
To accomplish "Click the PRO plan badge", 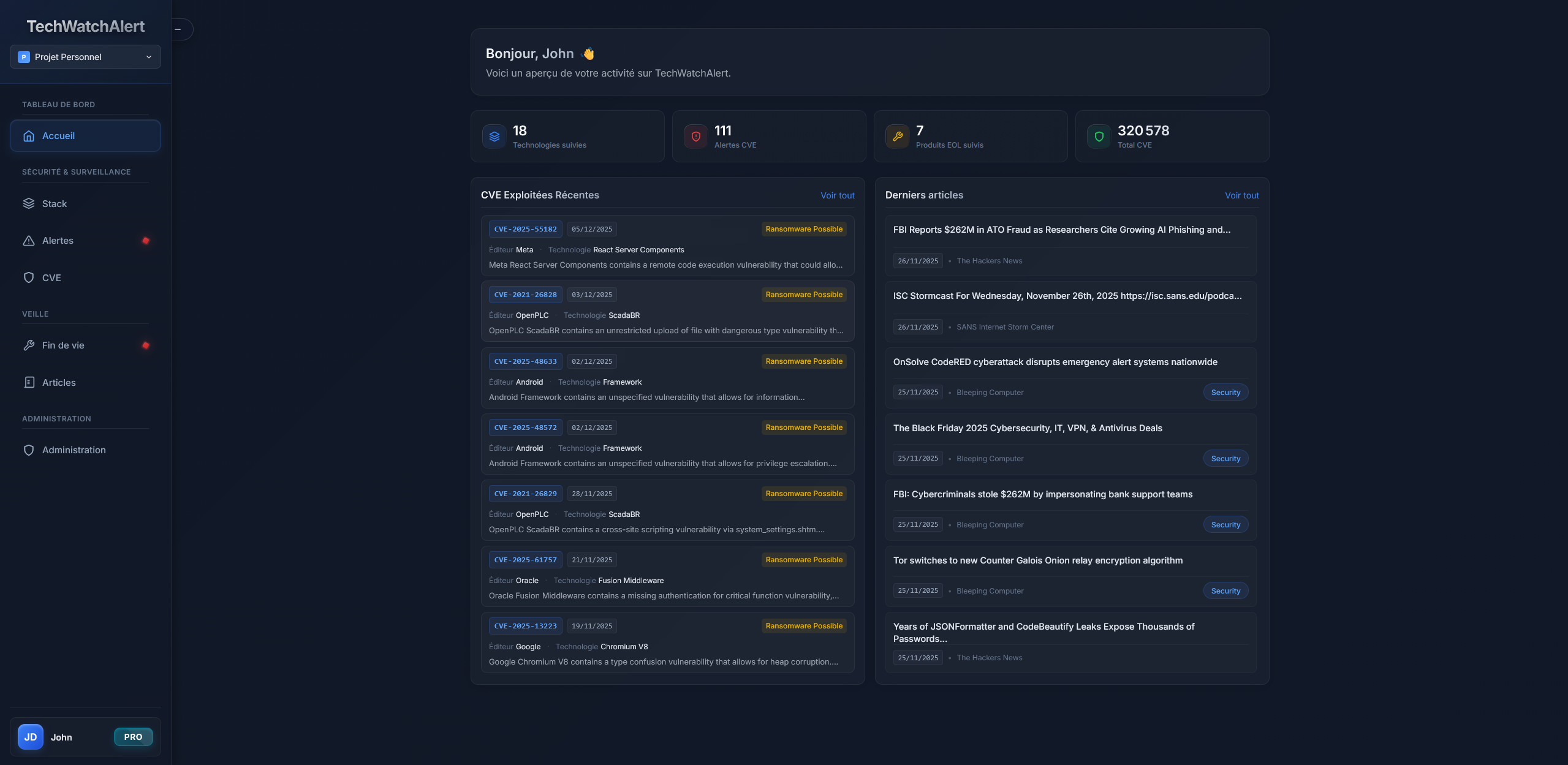I will pyautogui.click(x=133, y=737).
